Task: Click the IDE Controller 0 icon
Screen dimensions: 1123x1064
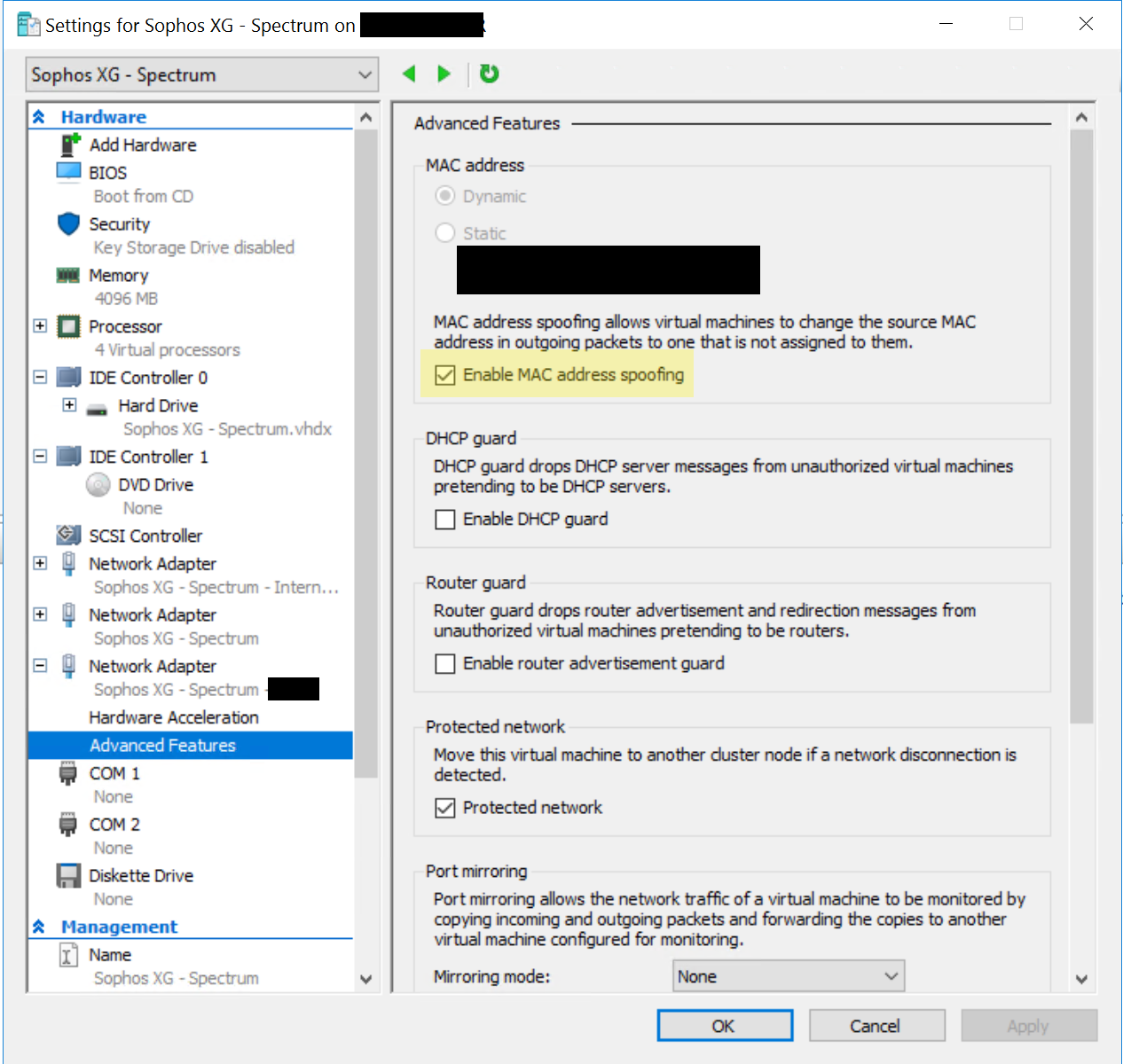Action: [x=69, y=378]
